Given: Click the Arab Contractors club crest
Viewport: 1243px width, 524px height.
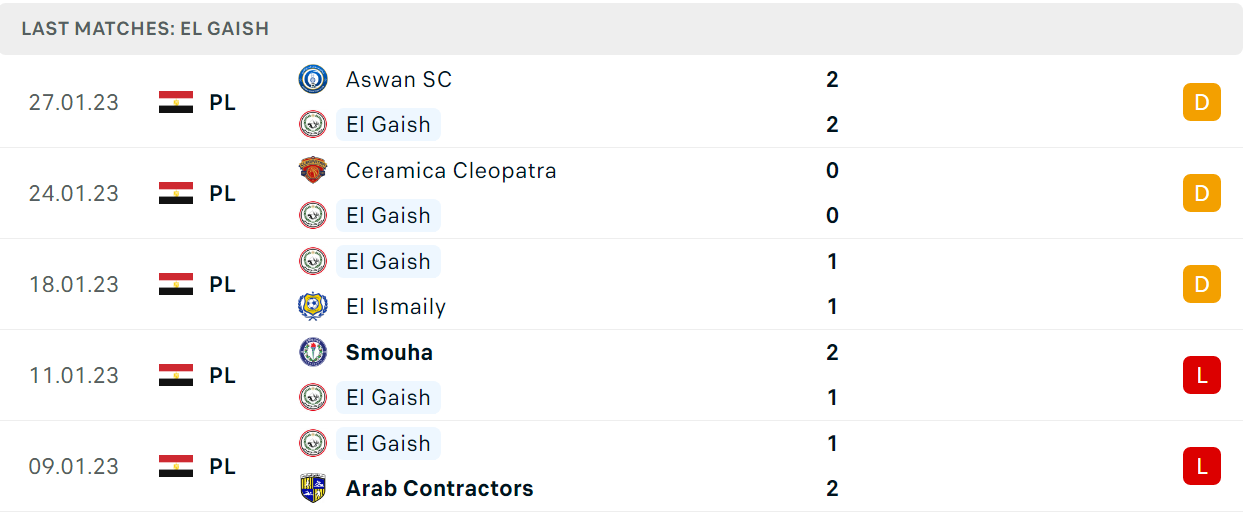Looking at the screenshot, I should pos(313,488).
